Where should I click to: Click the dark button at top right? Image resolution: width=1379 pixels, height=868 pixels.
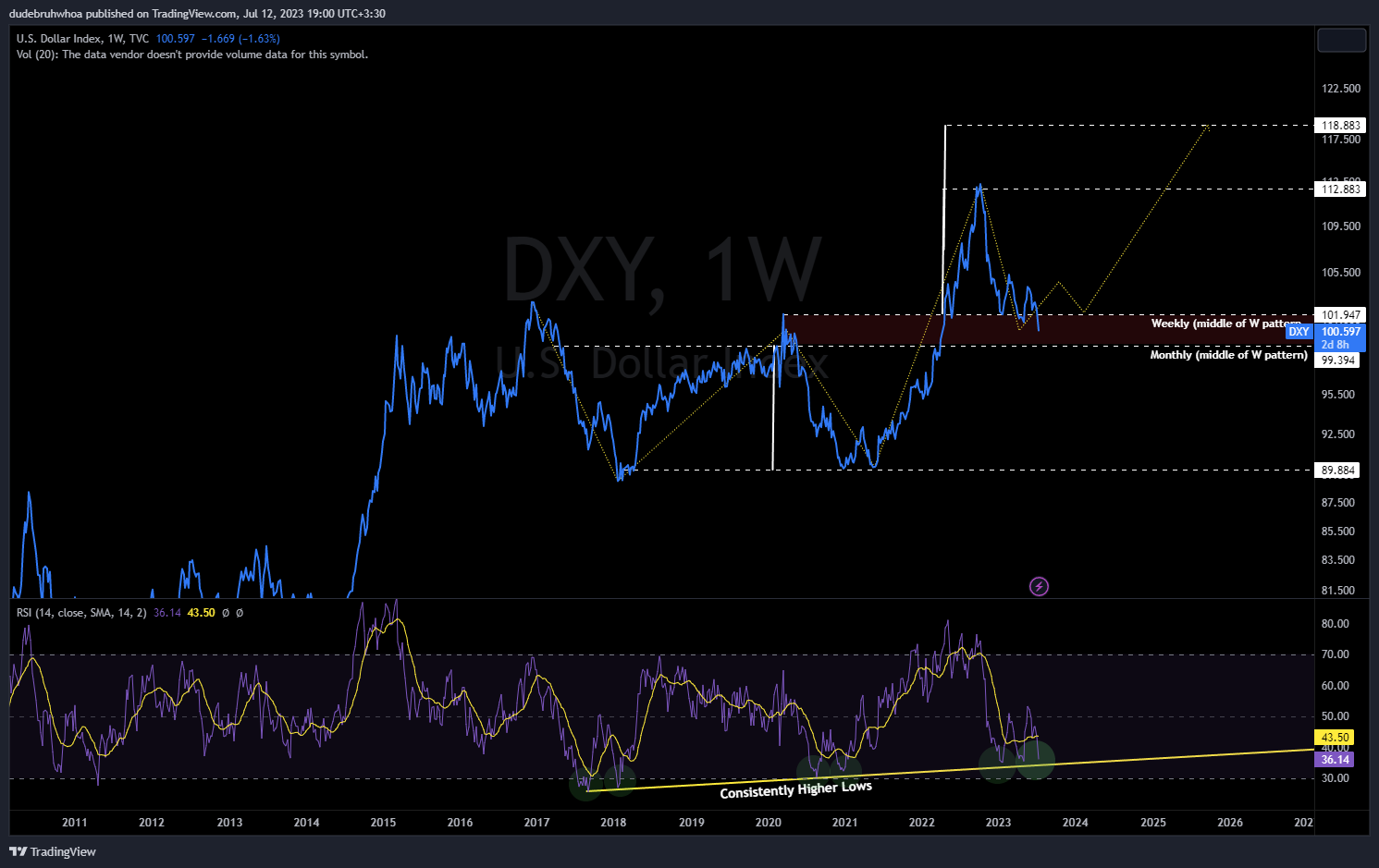pos(1341,40)
